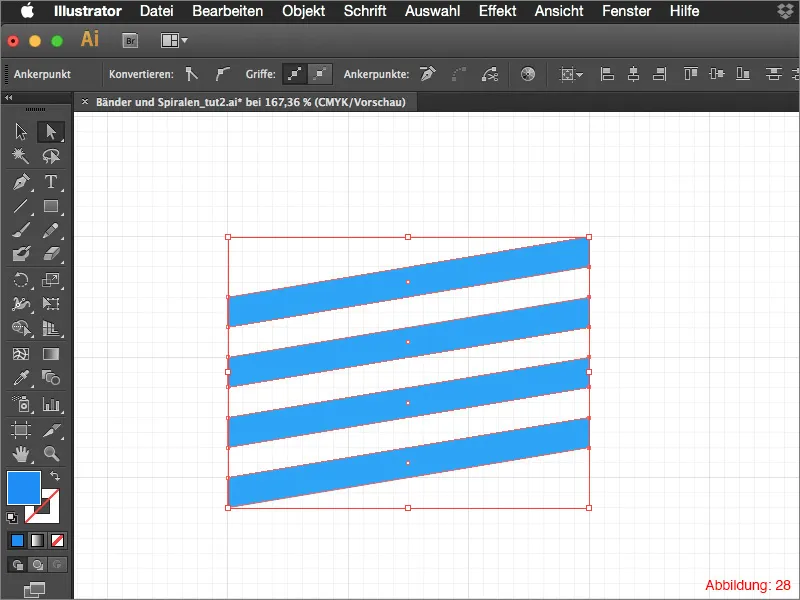Image resolution: width=800 pixels, height=600 pixels.
Task: Open Adobe Bridge via Br icon
Action: tap(130, 40)
